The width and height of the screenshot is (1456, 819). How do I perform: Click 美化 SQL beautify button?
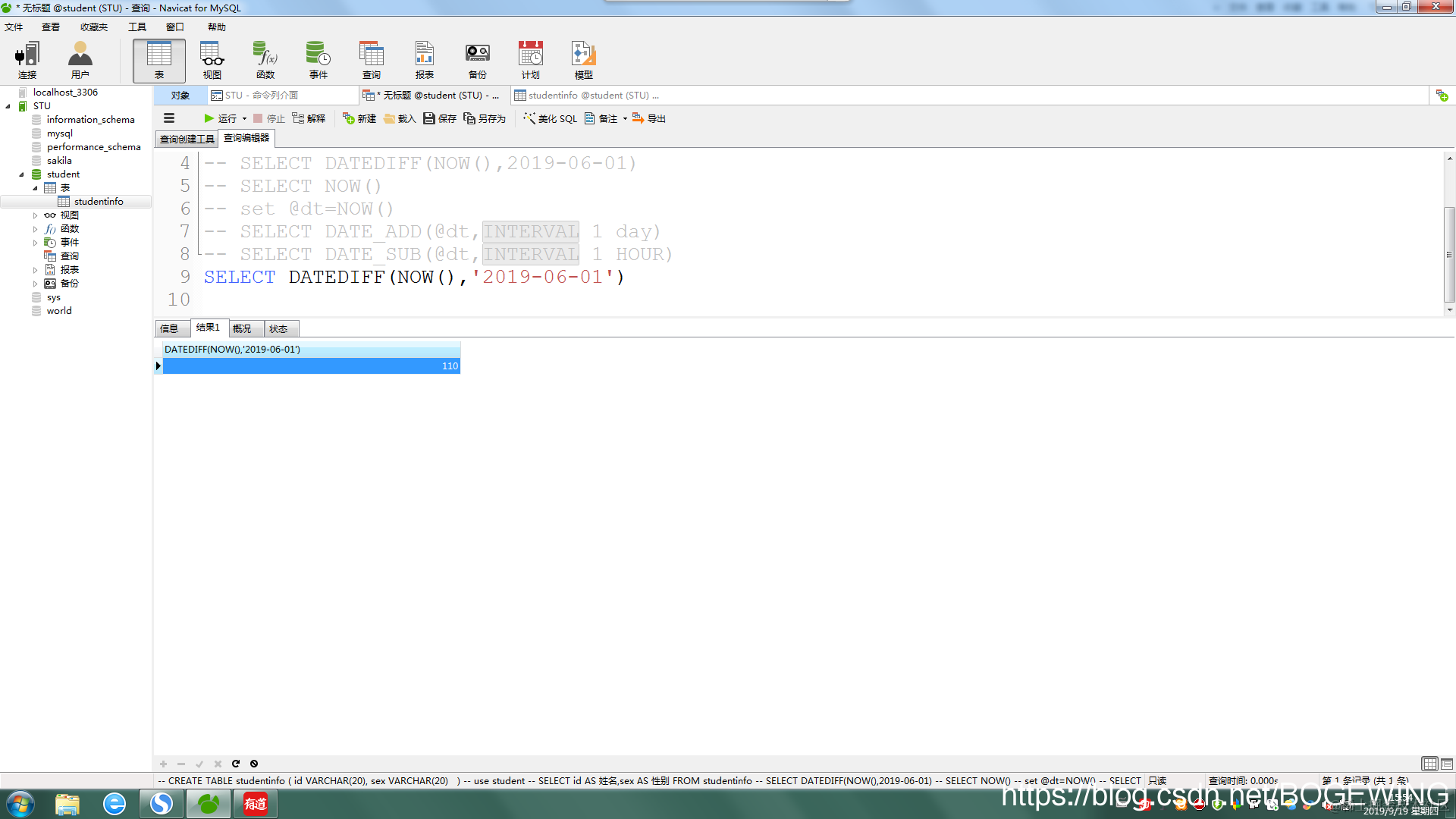click(x=551, y=118)
